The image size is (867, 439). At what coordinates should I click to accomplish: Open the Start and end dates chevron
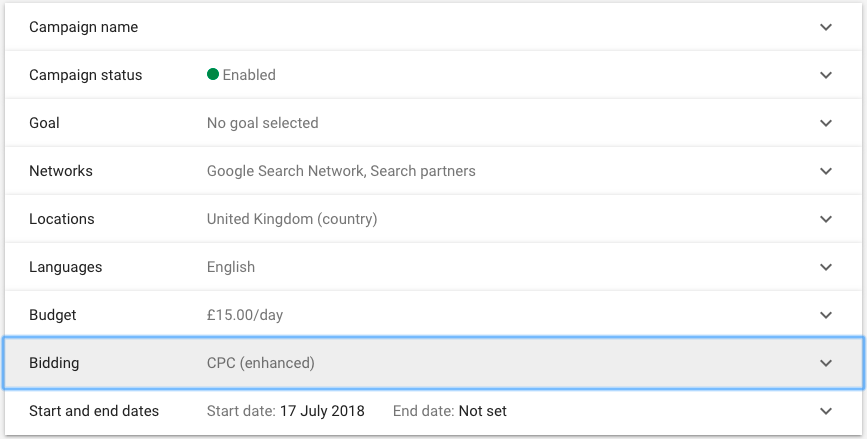[x=826, y=411]
